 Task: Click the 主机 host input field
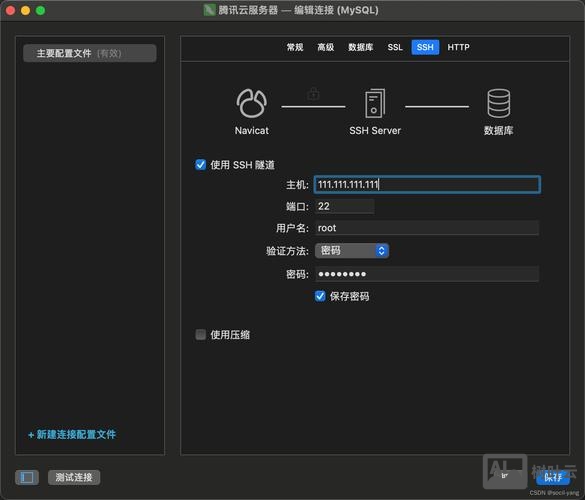(x=427, y=184)
